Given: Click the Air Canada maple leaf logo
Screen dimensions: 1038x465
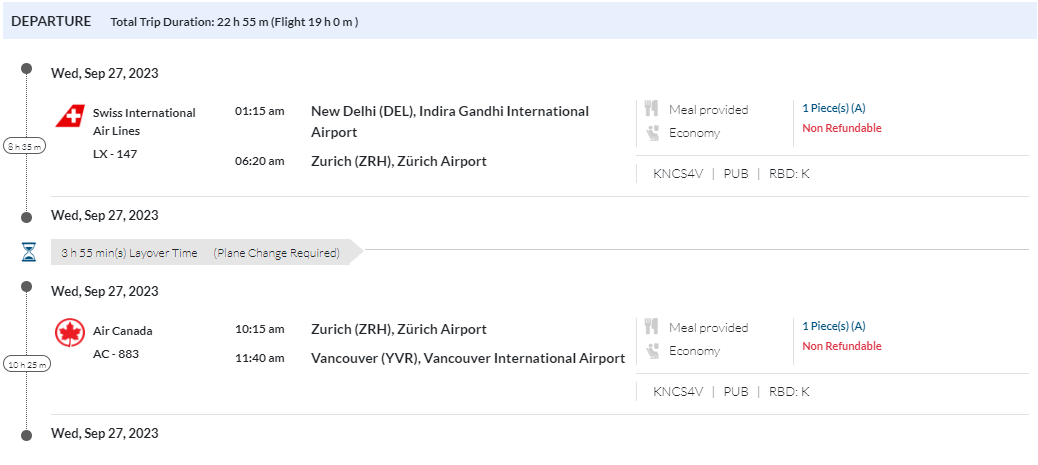Looking at the screenshot, I should tap(69, 331).
